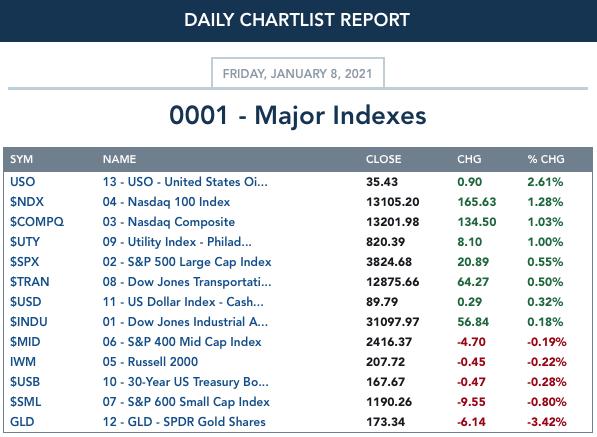Open the $UTY symbol link
Viewport: 597px width, 437px height.
[25, 242]
